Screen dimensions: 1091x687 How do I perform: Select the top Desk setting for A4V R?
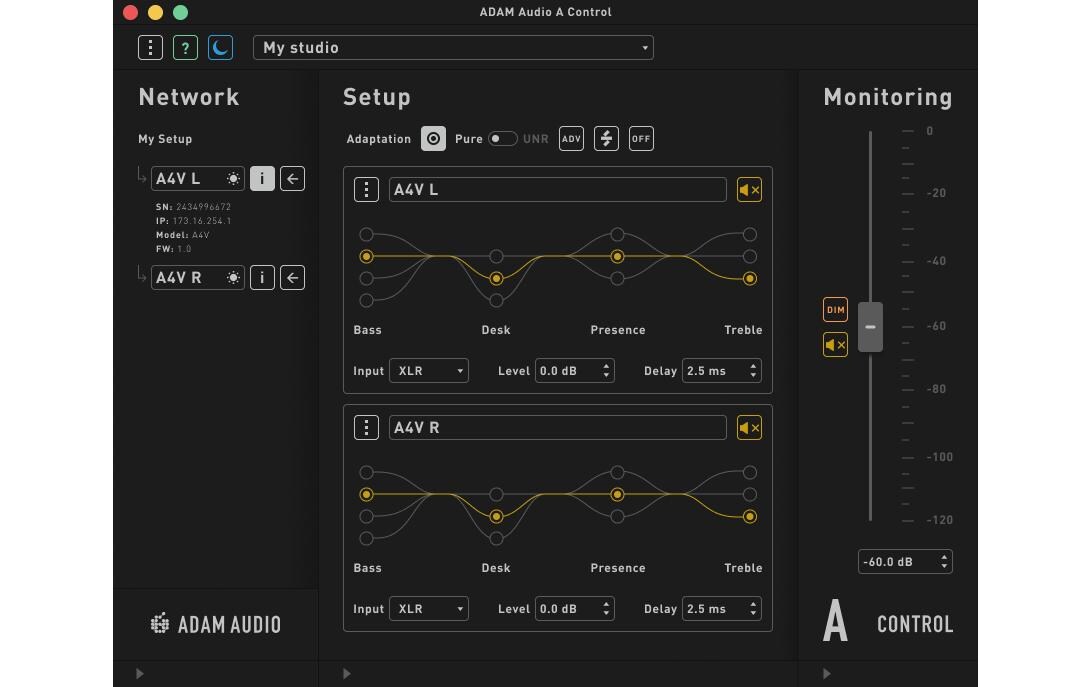pyautogui.click(x=496, y=494)
